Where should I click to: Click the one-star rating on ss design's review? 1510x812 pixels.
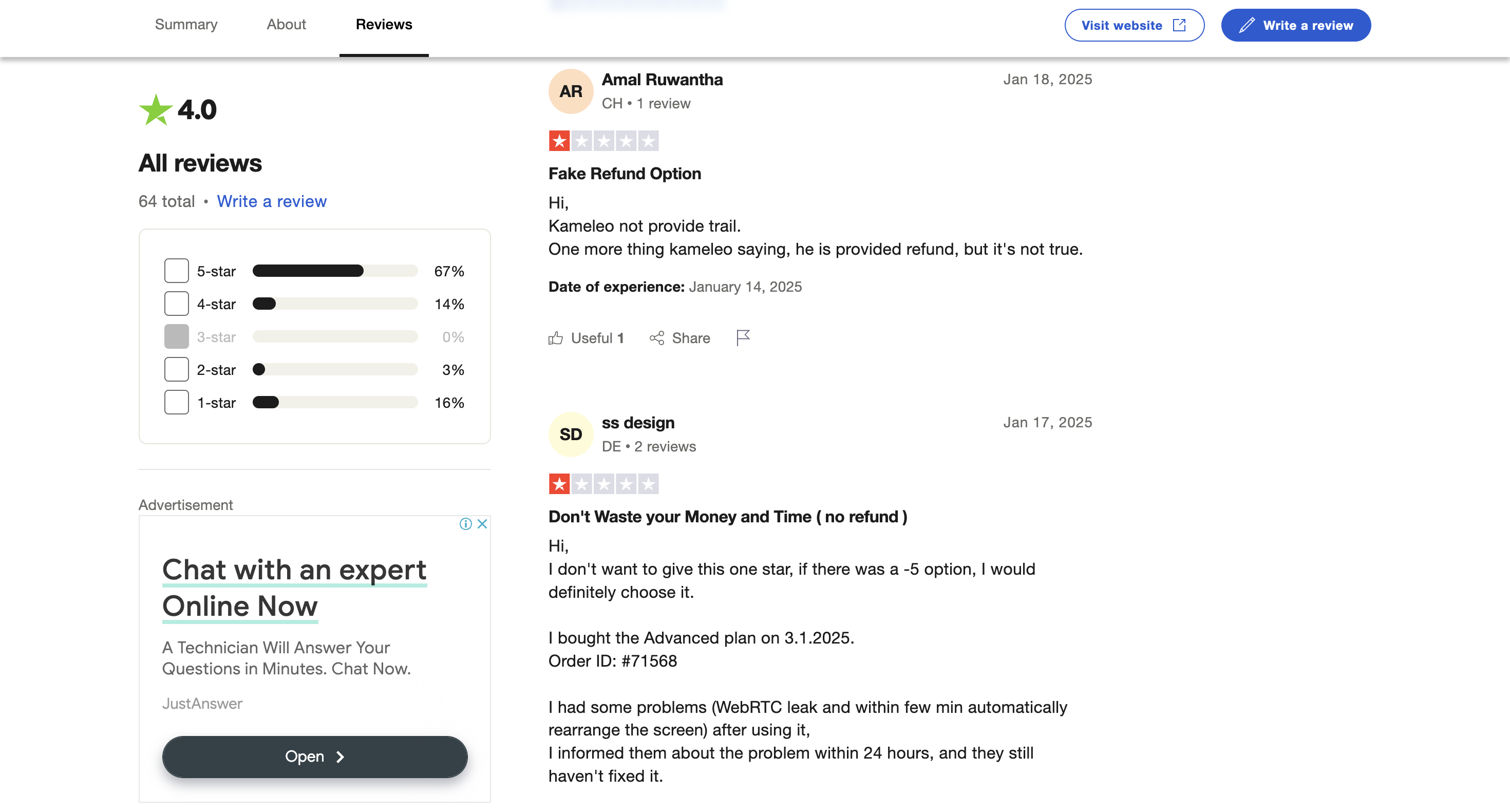(604, 484)
